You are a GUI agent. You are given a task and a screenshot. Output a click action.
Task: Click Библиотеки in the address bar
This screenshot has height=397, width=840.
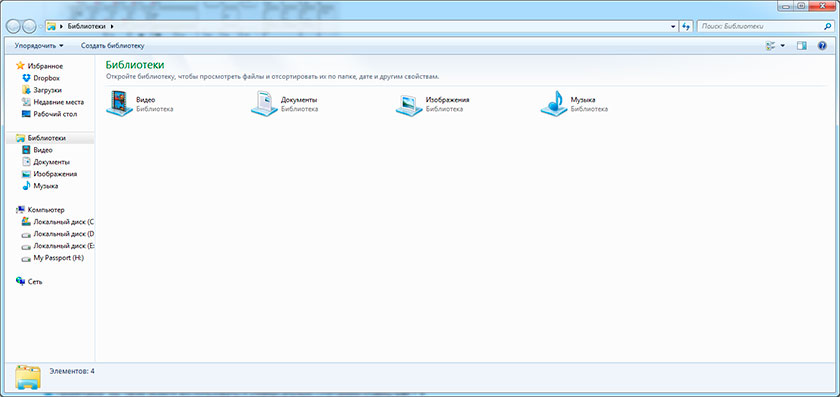(87, 26)
